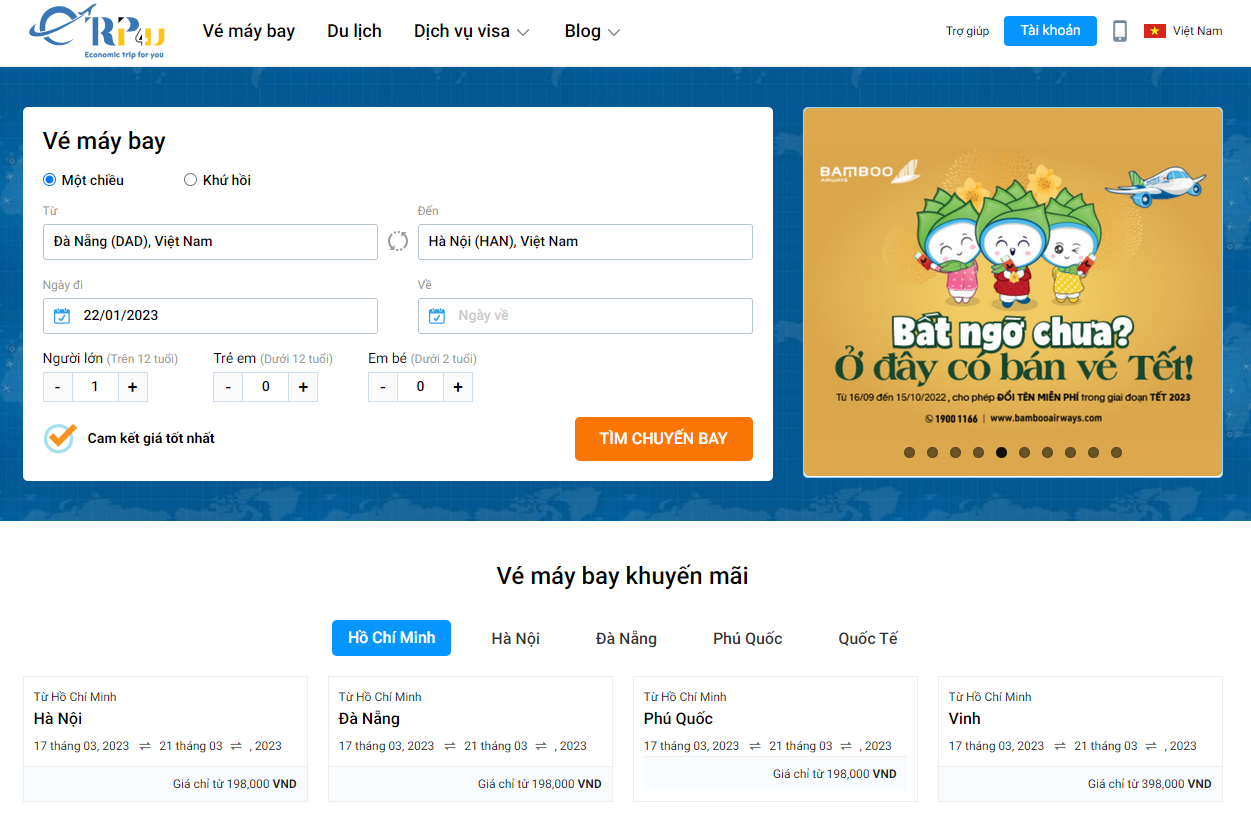Click the TÌM CHUYẾN BAY button
The width and height of the screenshot is (1251, 814).
pos(663,438)
